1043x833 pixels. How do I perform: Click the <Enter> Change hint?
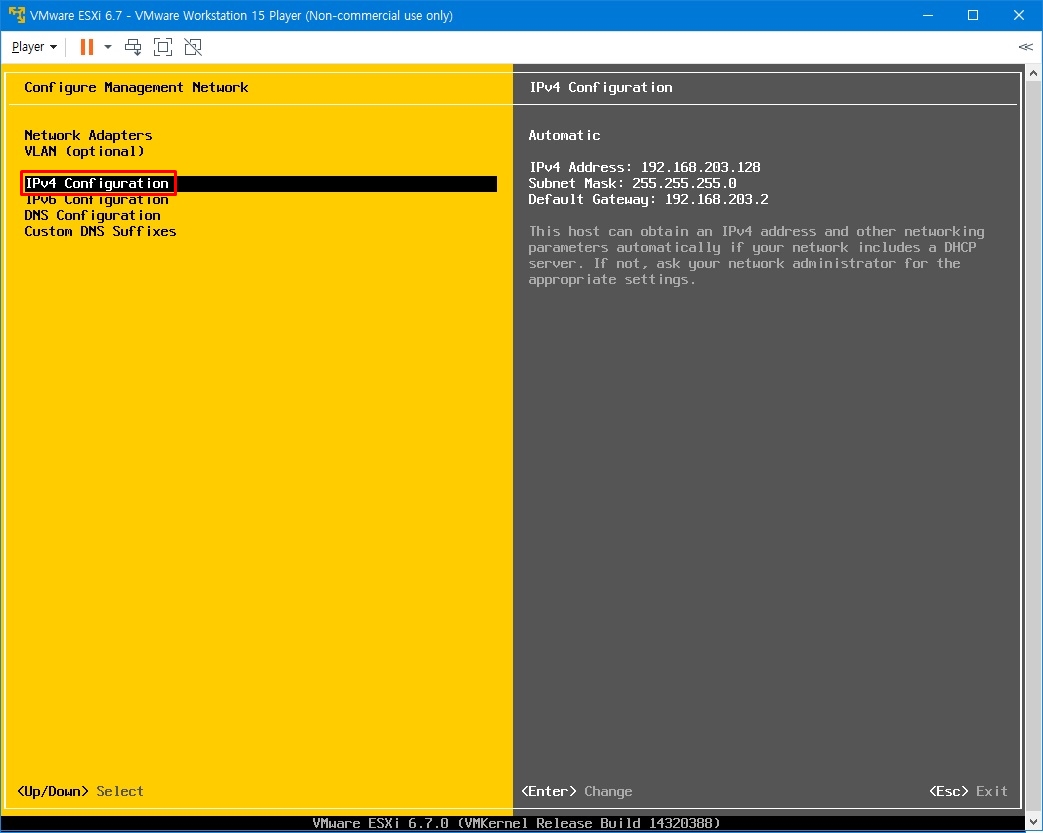pos(577,791)
